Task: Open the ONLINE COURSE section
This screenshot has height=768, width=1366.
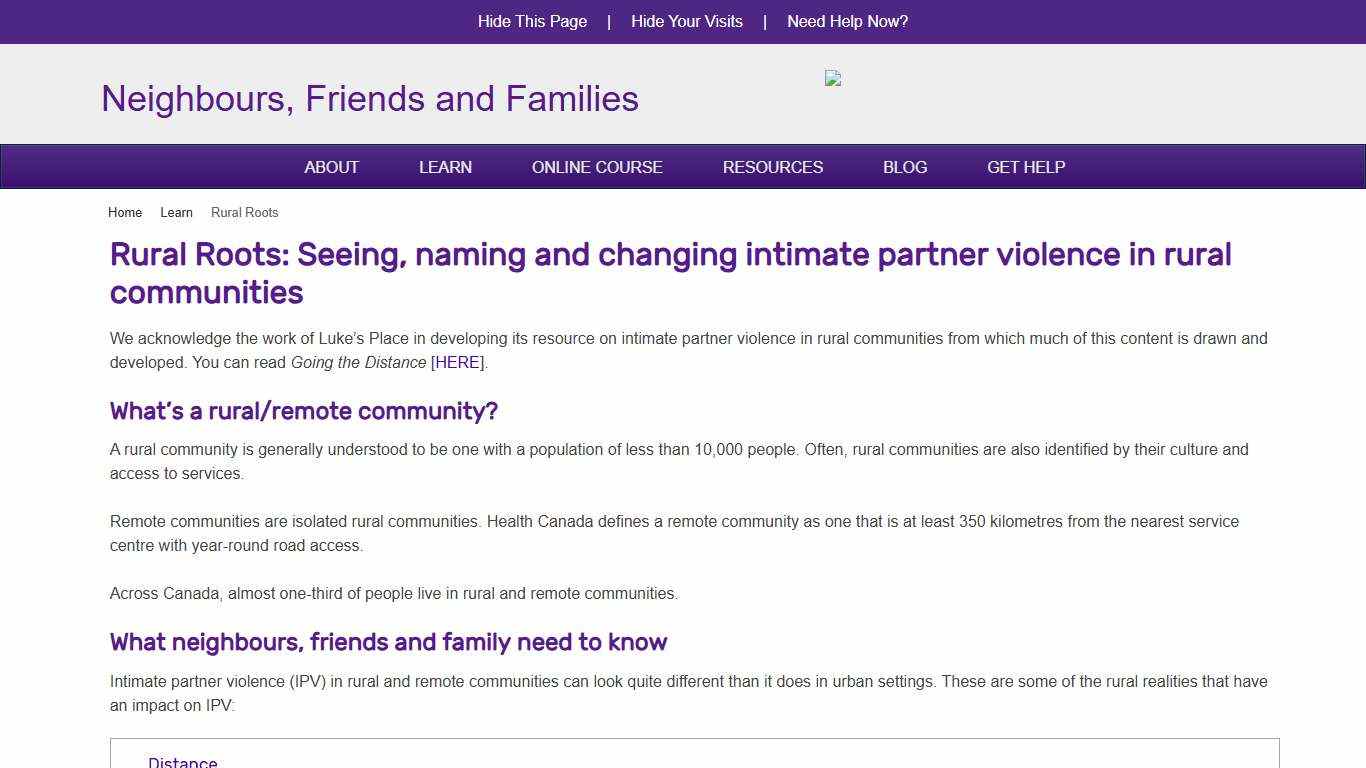Action: [597, 167]
